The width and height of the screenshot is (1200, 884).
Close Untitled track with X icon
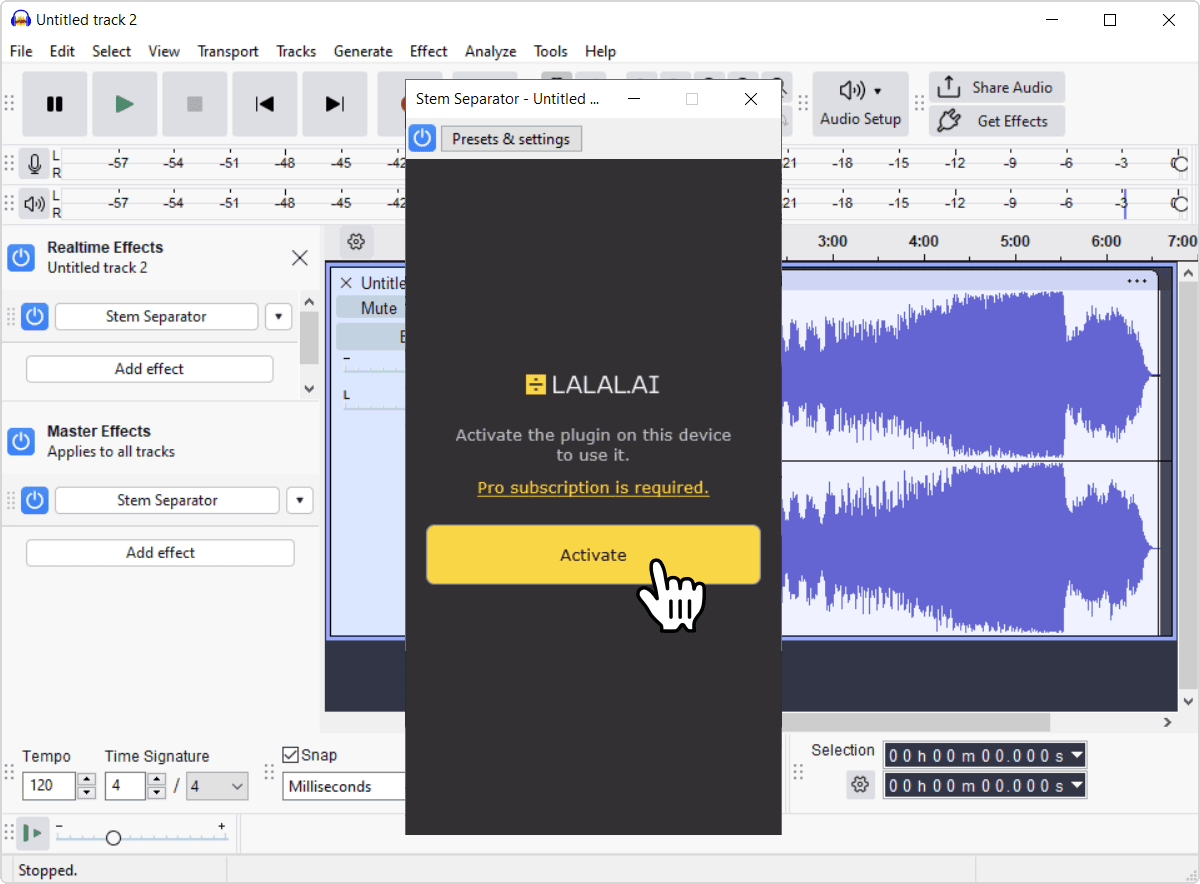tap(346, 283)
